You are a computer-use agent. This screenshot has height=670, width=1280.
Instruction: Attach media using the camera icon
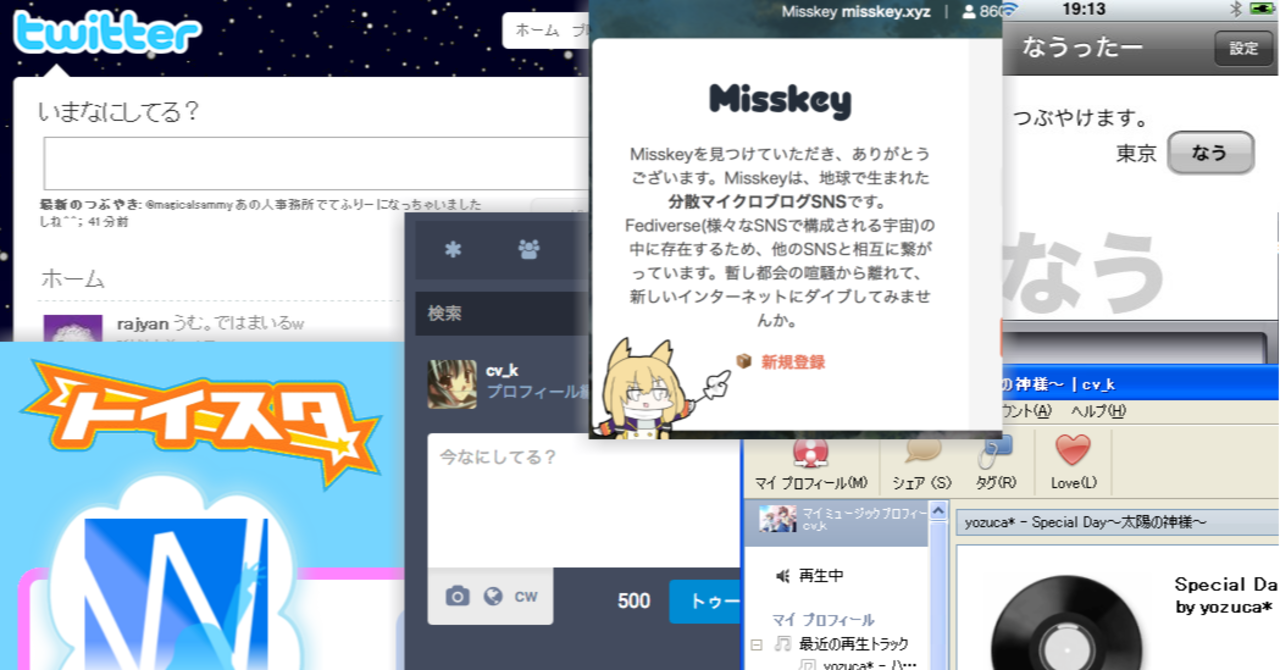pyautogui.click(x=457, y=597)
